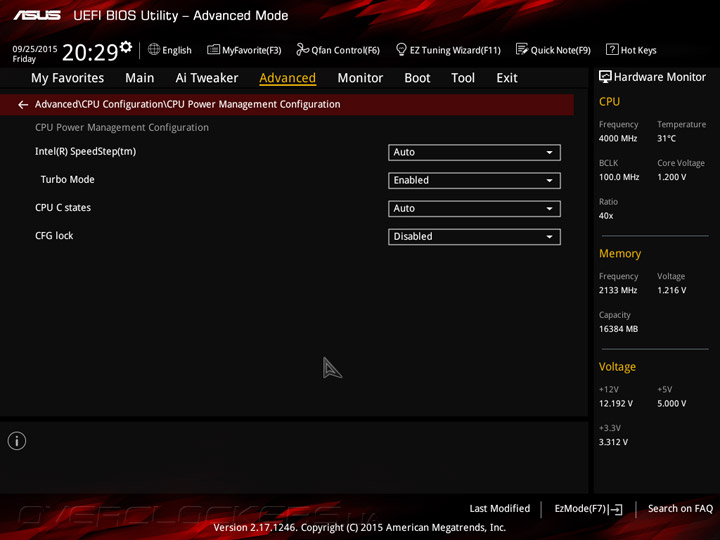Click Search on FAQ

tap(680, 508)
